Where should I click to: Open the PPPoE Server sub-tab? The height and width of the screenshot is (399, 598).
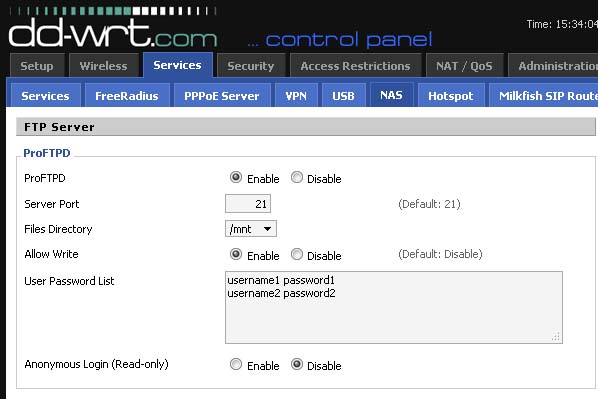click(x=222, y=95)
